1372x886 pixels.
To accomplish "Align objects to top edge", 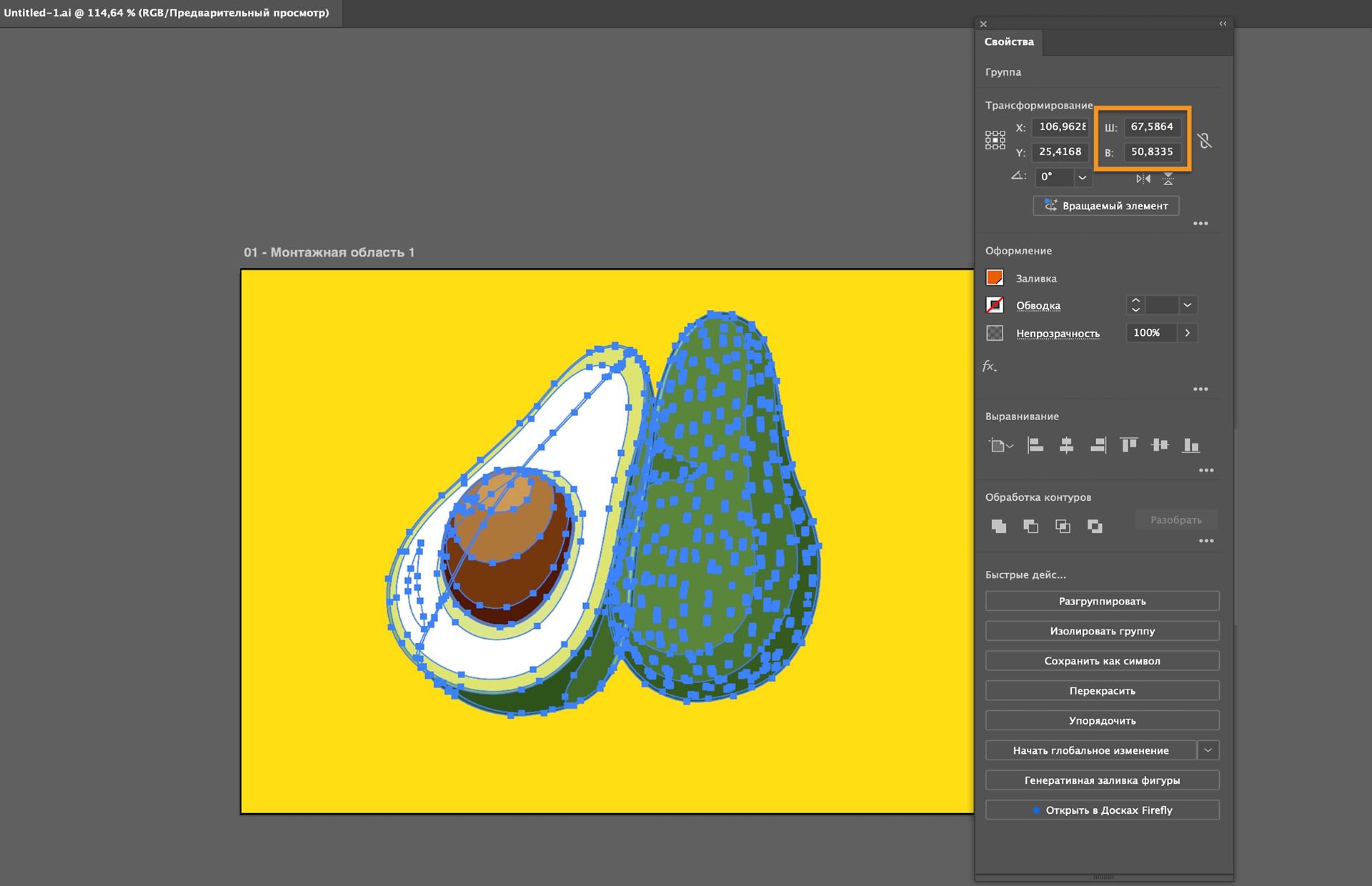I will (1128, 446).
